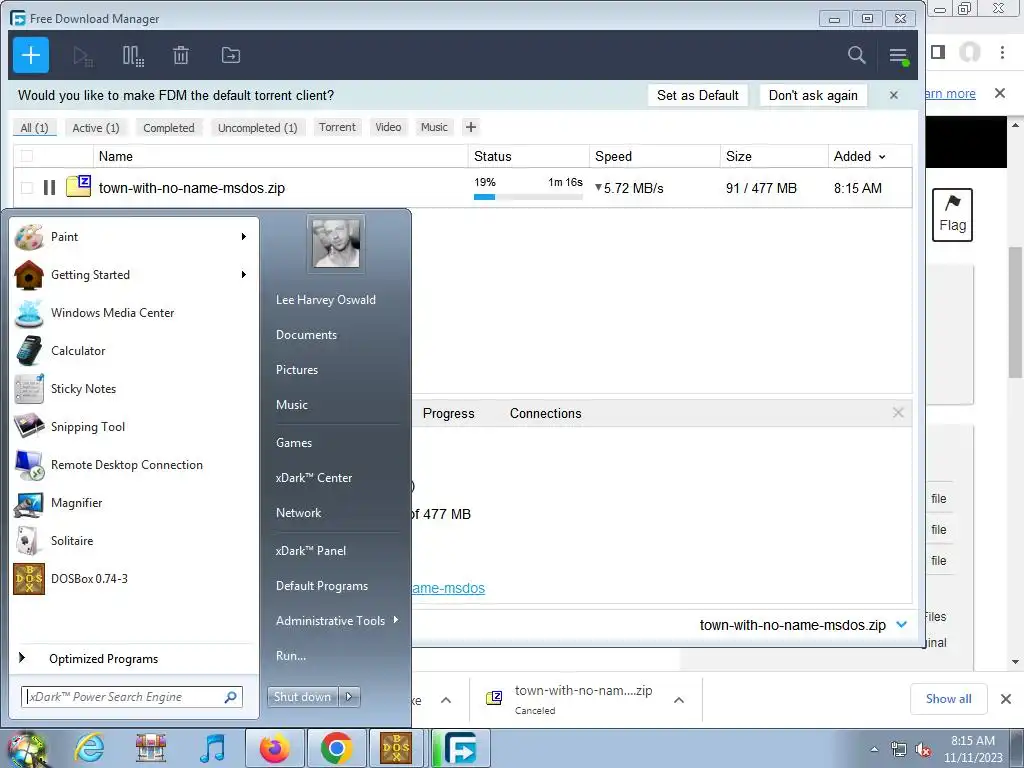This screenshot has width=1024, height=768.
Task: Switch to Uncompleted (1) filter
Action: [x=257, y=128]
